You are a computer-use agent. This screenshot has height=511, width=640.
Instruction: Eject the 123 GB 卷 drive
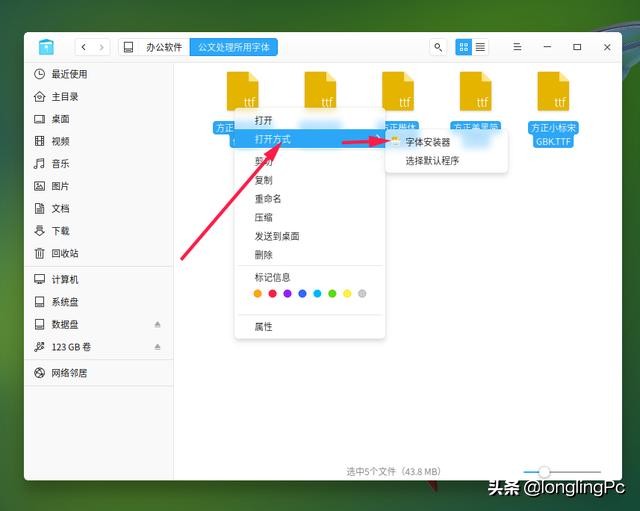click(158, 347)
